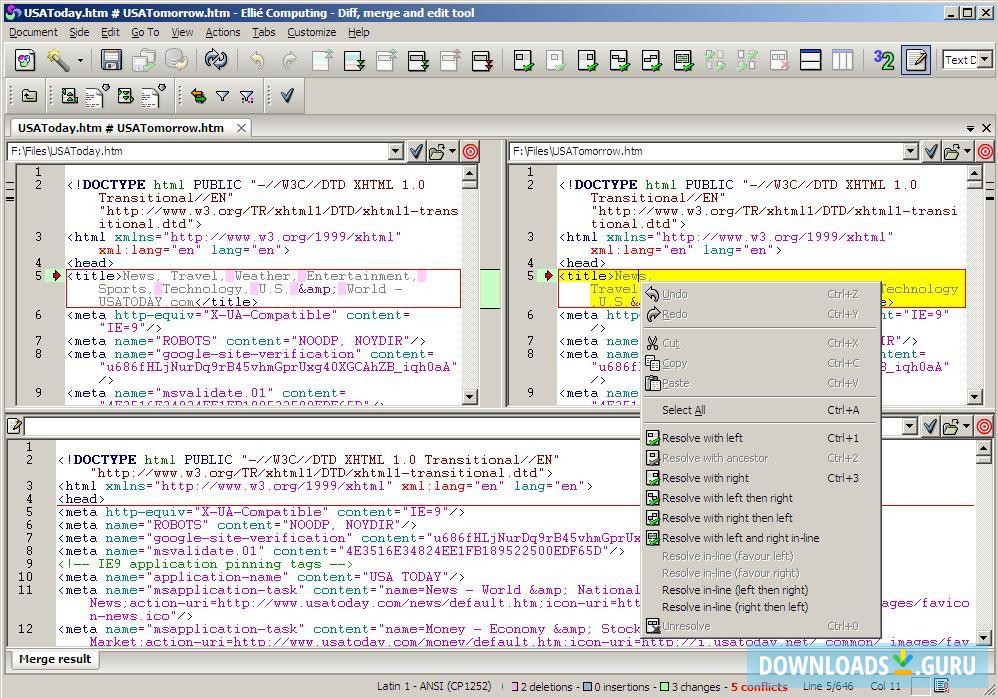Image resolution: width=998 pixels, height=698 pixels.
Task: Click the red target icon on left pane
Action: (x=470, y=151)
